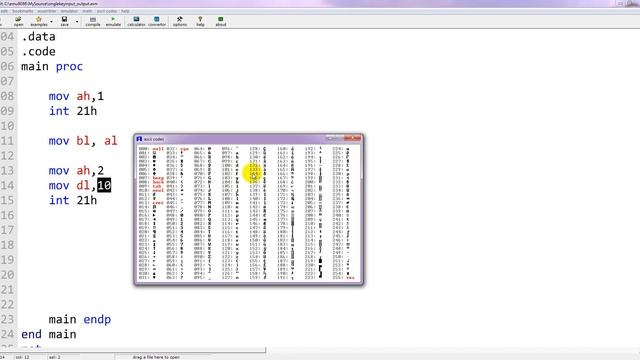Click the red 'res' entry at code 255

(x=350, y=278)
